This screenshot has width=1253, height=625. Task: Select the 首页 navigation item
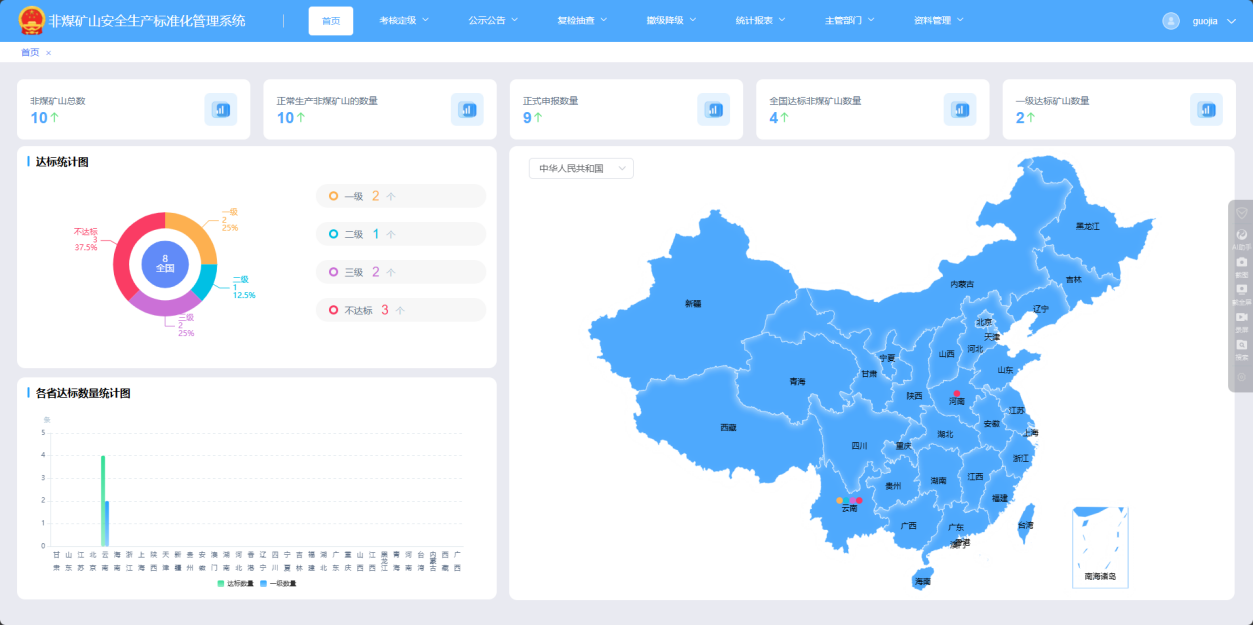click(x=330, y=21)
